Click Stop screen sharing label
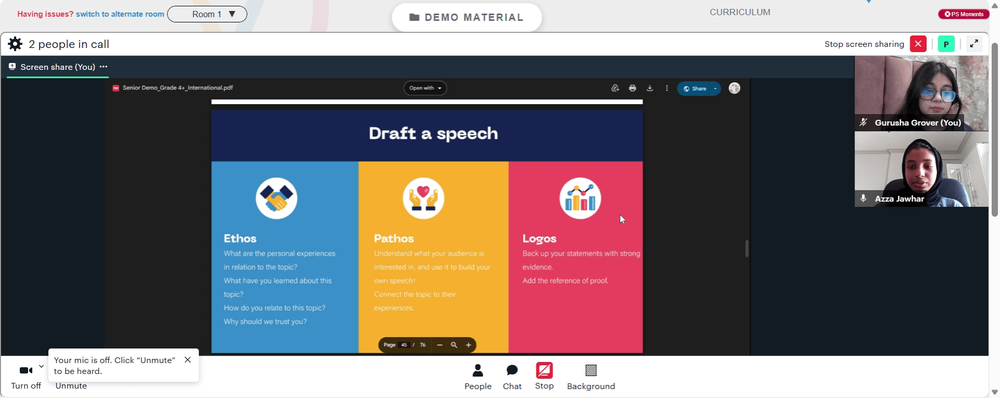The width and height of the screenshot is (1000, 398). tap(864, 44)
